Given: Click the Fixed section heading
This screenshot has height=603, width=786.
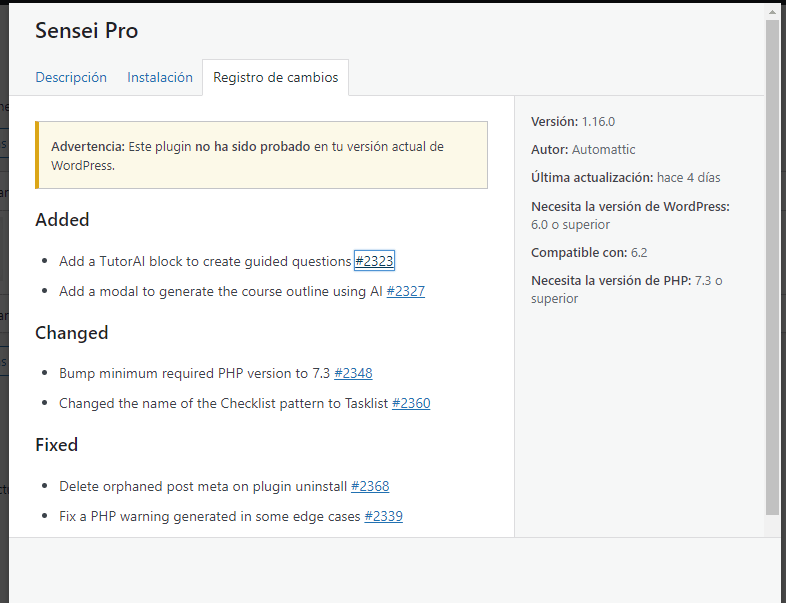Looking at the screenshot, I should point(57,445).
